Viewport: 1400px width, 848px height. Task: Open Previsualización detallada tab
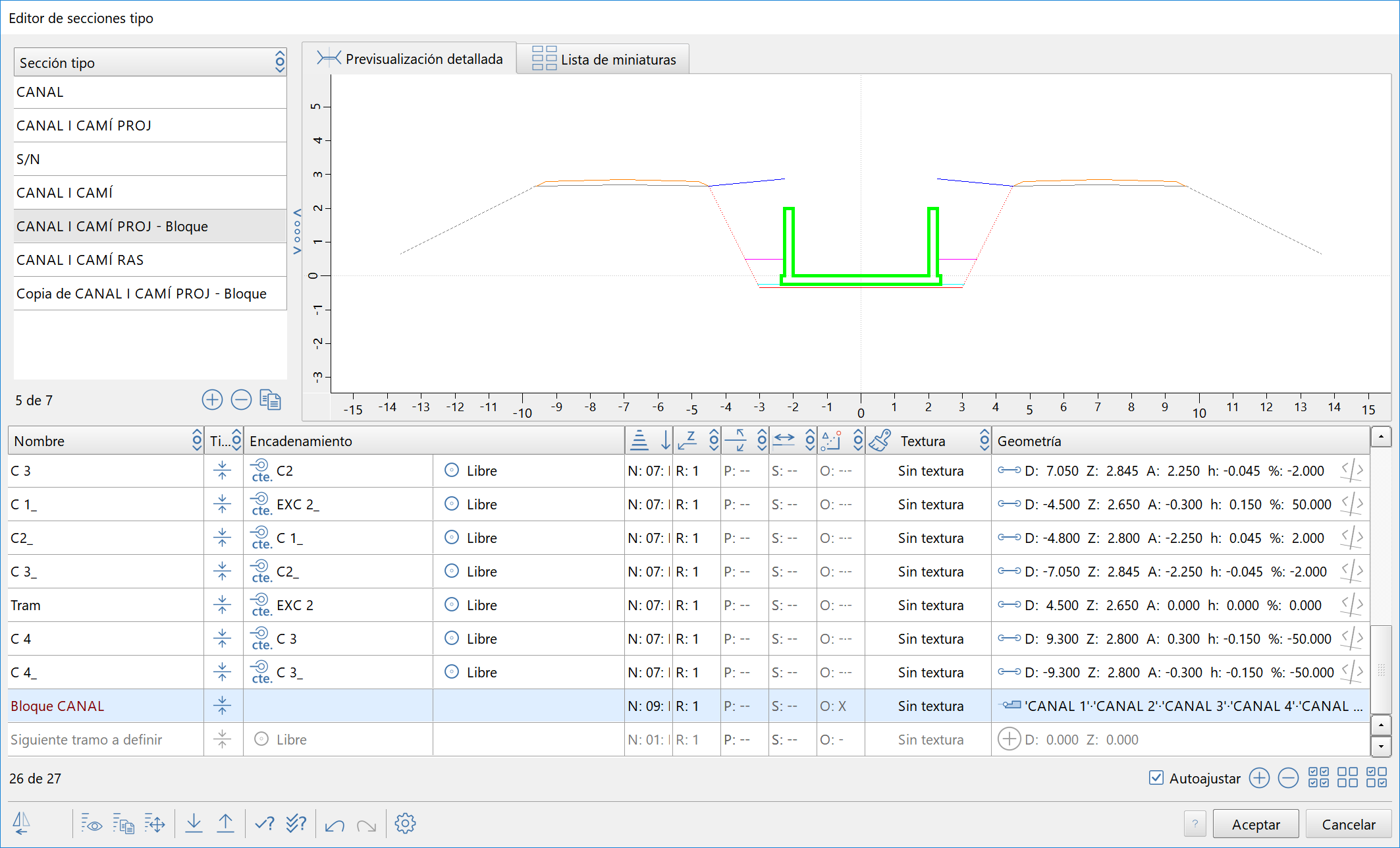pyautogui.click(x=410, y=59)
